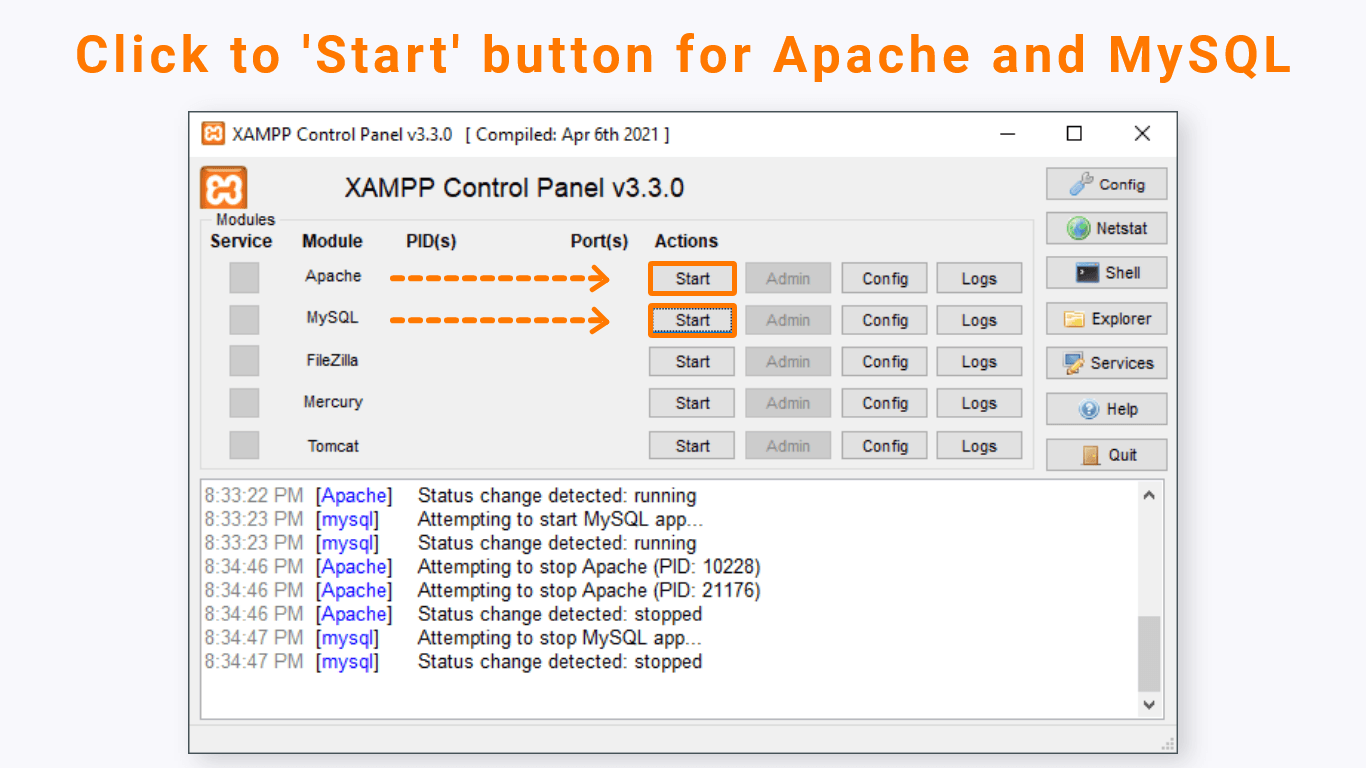Click the Admin button in the Mercury row

point(788,403)
